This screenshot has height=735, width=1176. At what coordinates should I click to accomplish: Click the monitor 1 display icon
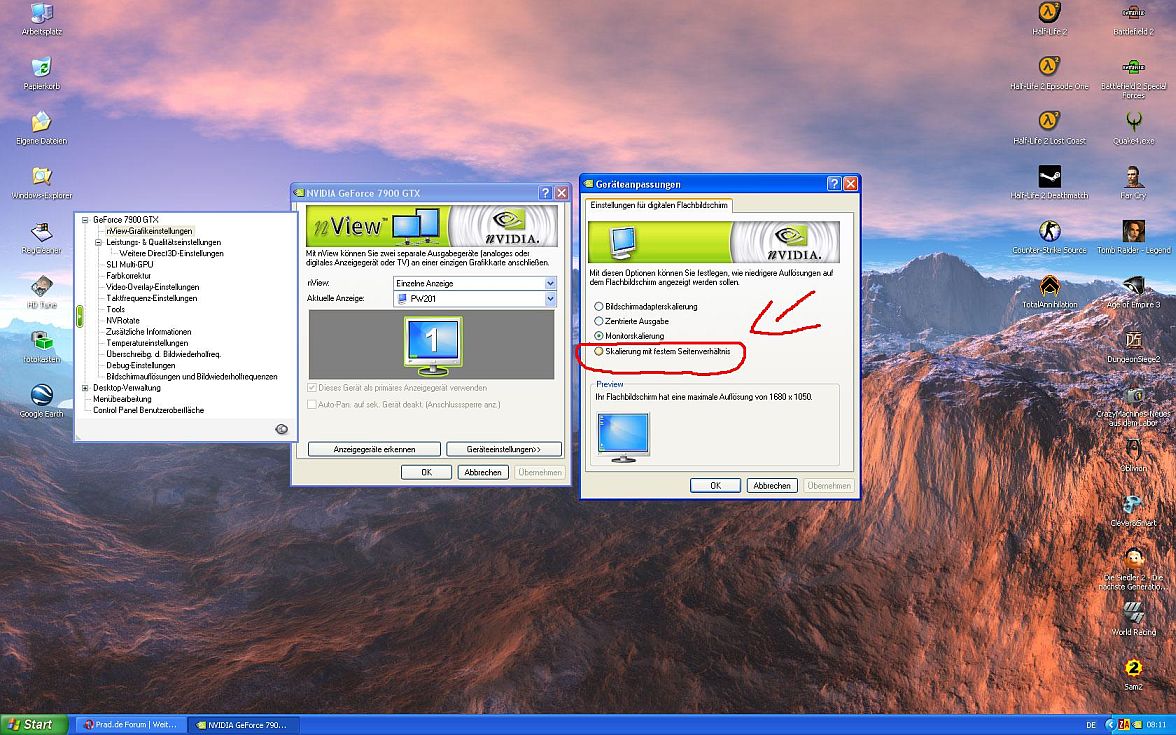click(431, 344)
